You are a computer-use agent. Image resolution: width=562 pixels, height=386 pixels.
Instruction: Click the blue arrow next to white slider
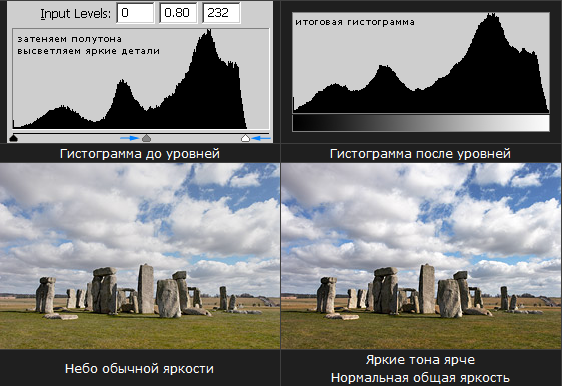click(261, 138)
